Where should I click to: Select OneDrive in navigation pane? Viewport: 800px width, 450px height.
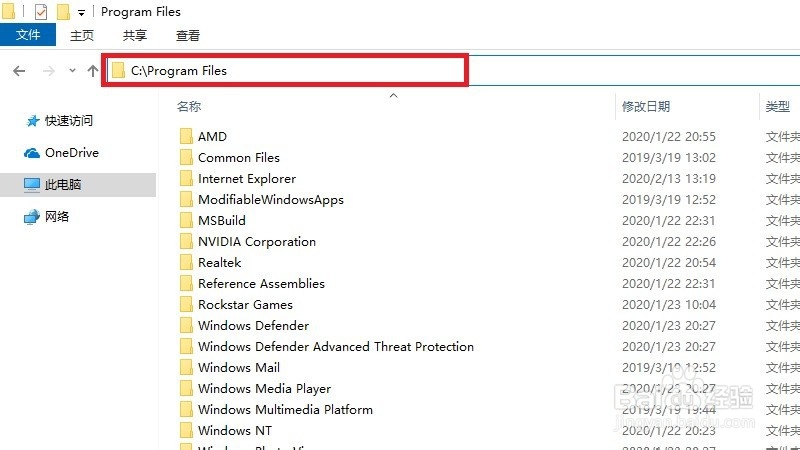coord(72,153)
